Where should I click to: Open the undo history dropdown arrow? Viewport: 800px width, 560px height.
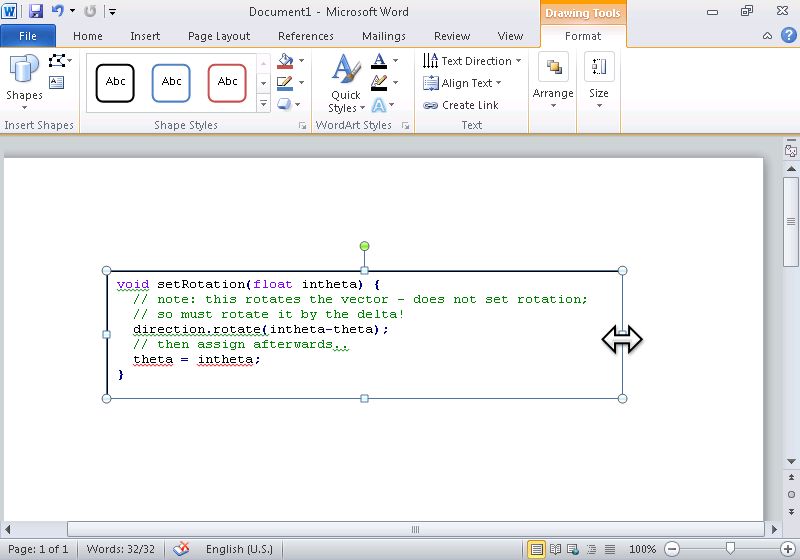72,11
